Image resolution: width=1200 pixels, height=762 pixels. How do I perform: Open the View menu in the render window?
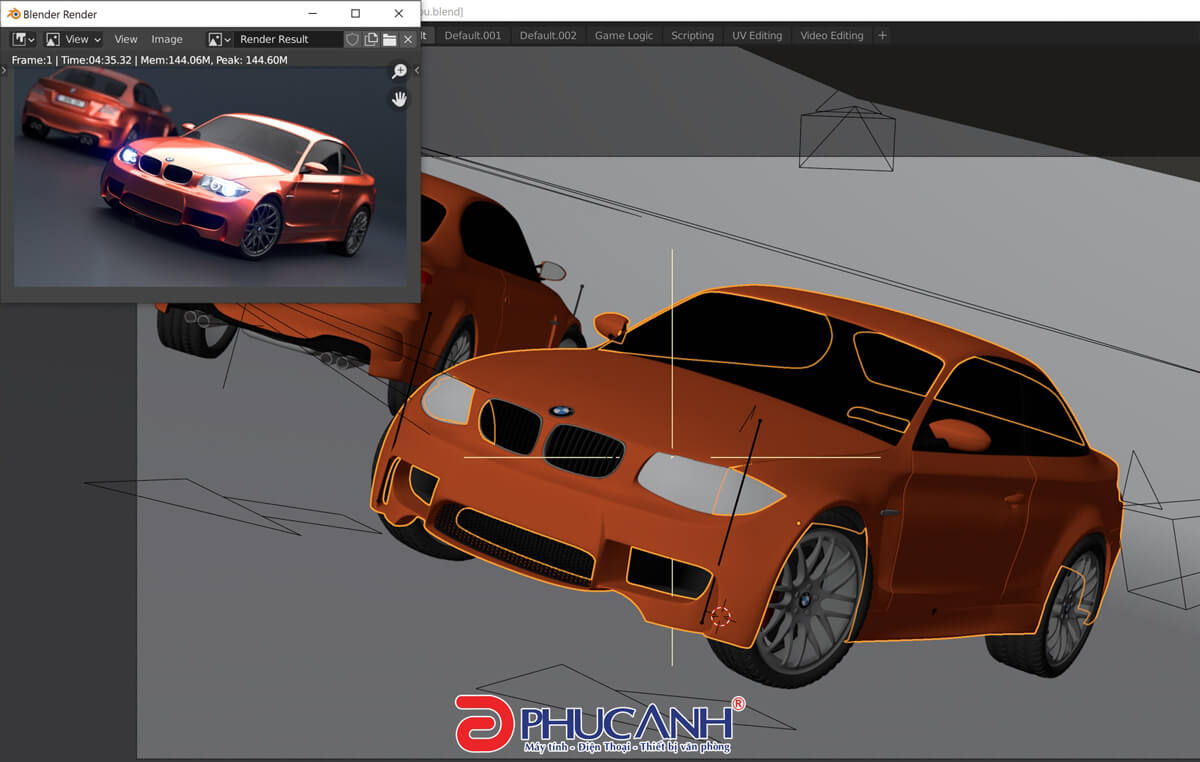tap(126, 39)
